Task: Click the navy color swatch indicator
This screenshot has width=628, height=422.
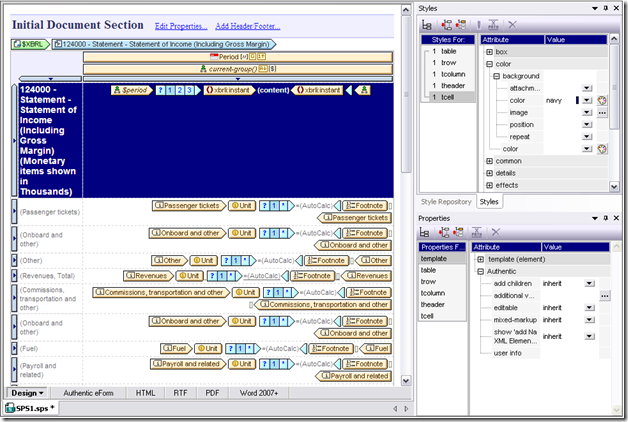Action: pos(577,100)
